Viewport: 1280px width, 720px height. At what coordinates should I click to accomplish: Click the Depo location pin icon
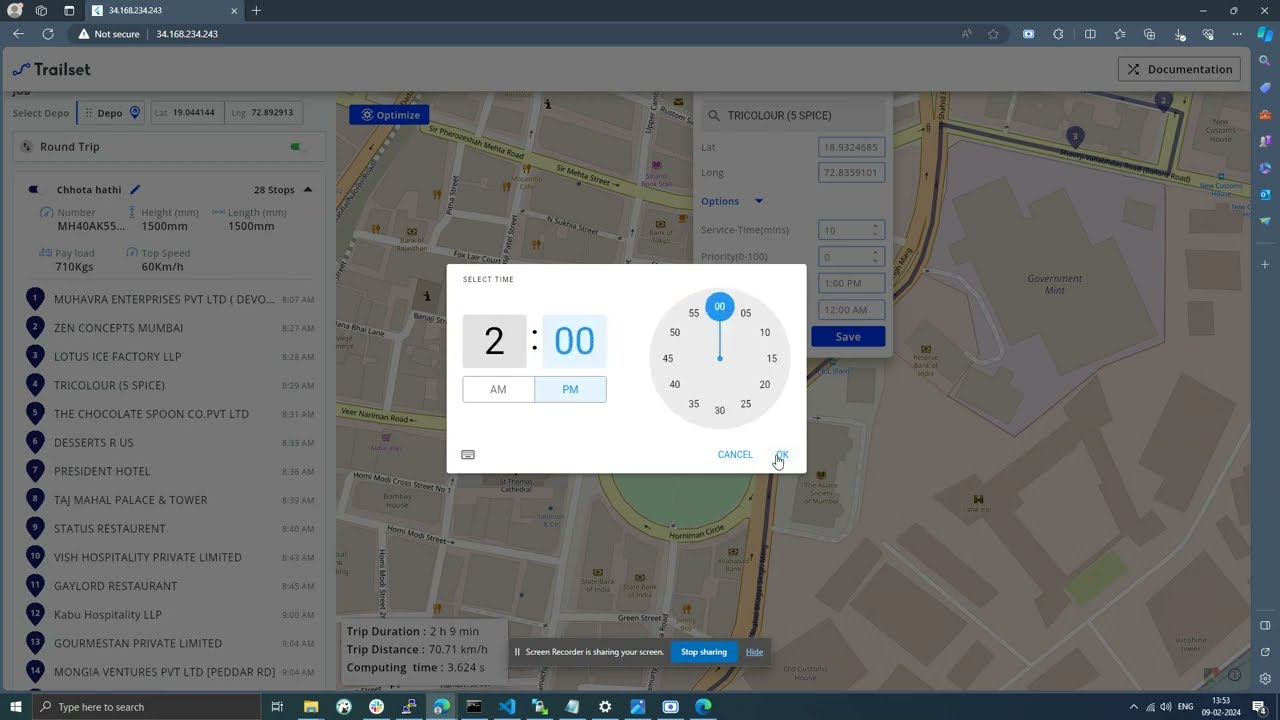(x=135, y=112)
